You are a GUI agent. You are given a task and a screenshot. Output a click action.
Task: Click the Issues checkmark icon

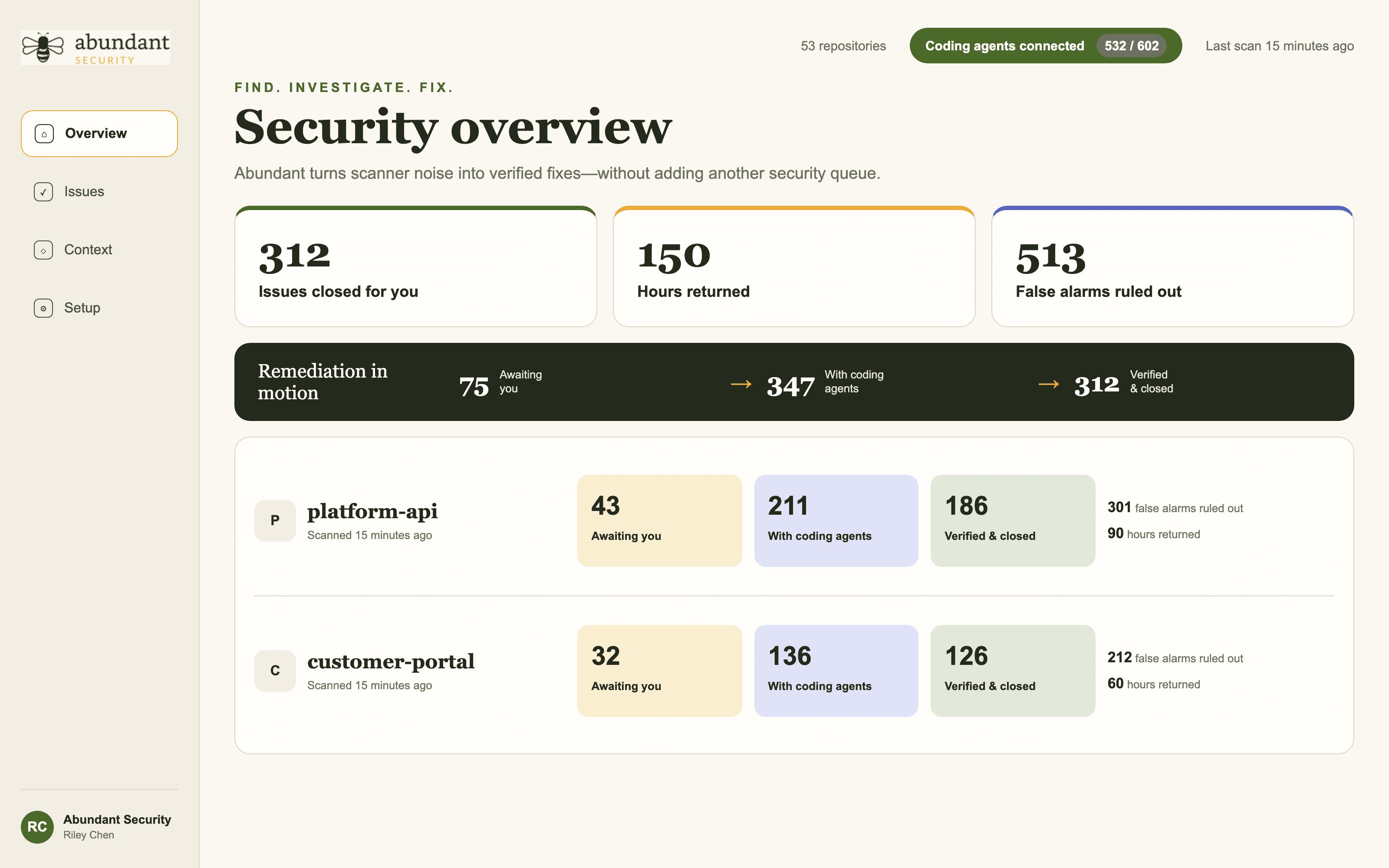[43, 192]
